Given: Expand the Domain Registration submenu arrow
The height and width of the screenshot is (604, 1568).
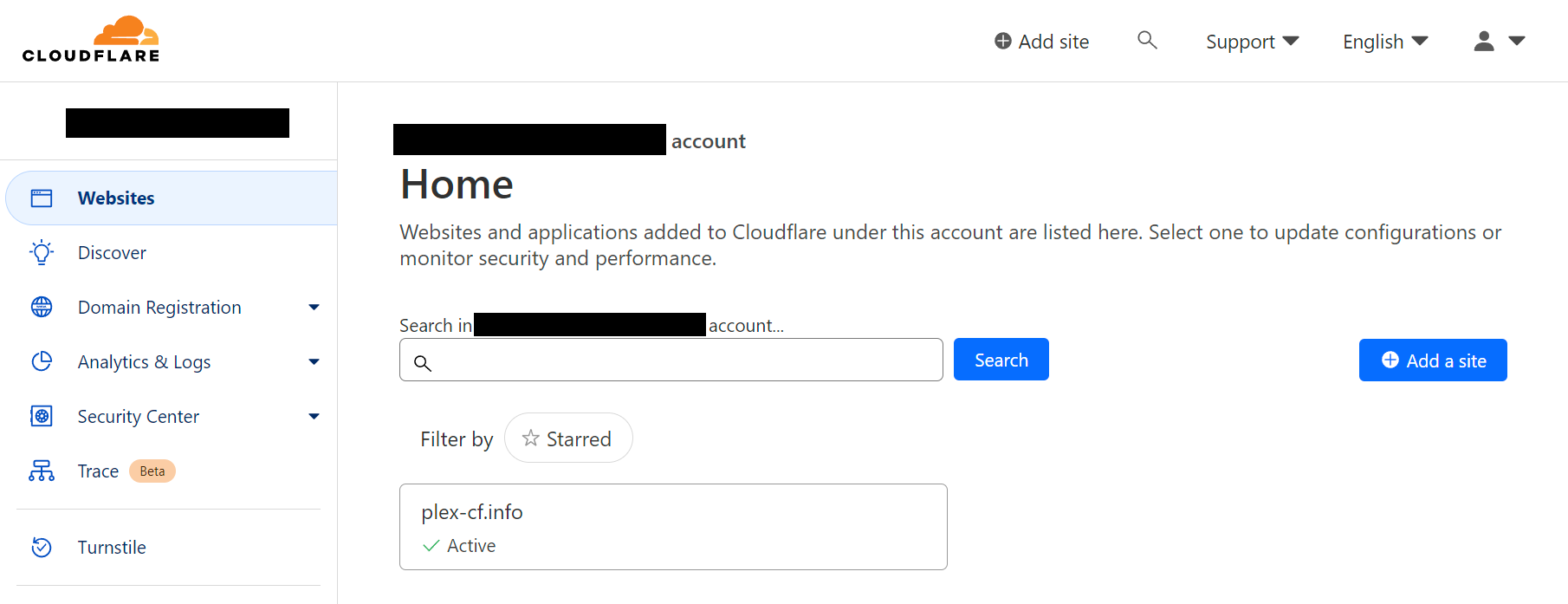Looking at the screenshot, I should pos(314,308).
